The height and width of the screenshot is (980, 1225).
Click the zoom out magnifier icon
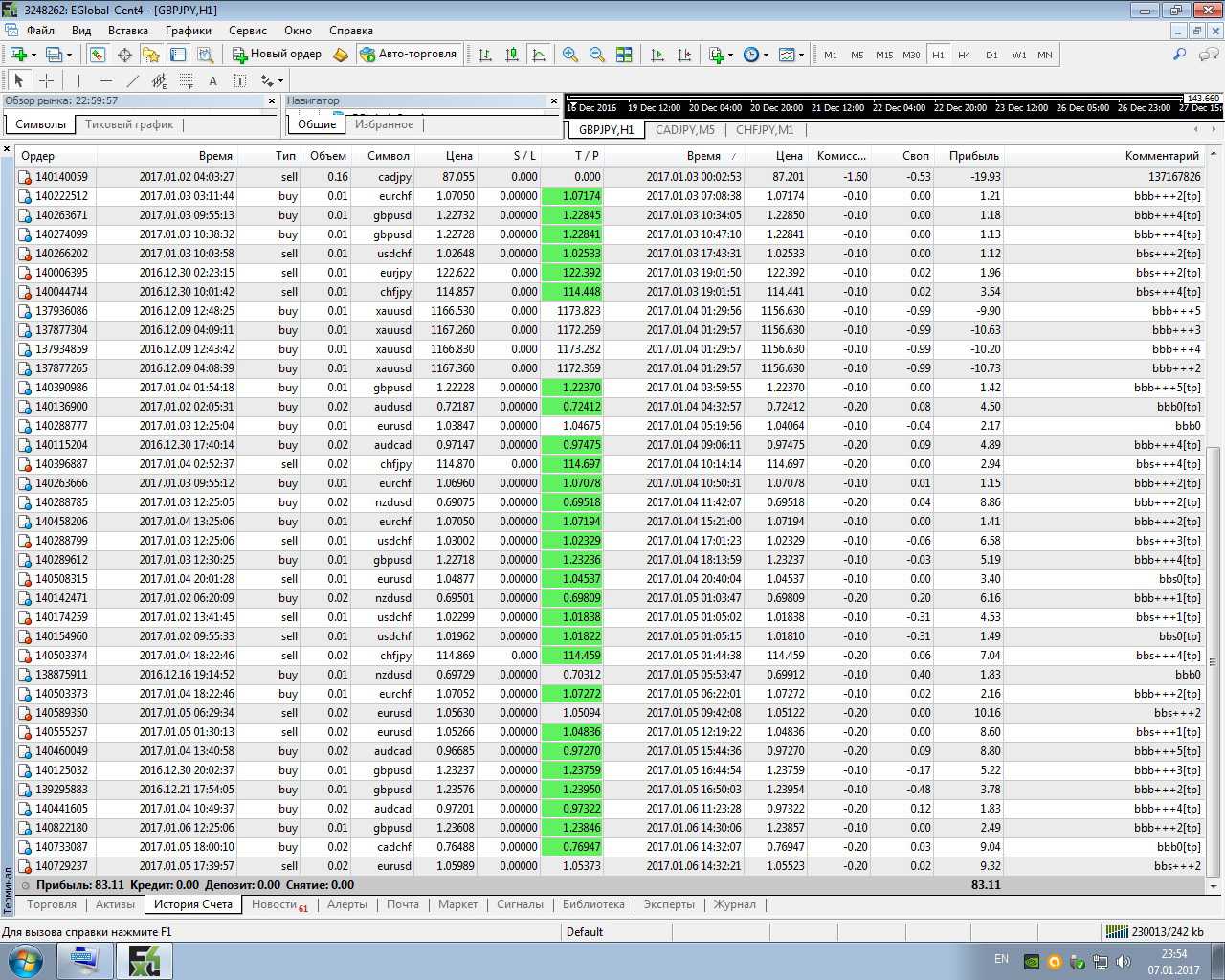pos(597,55)
